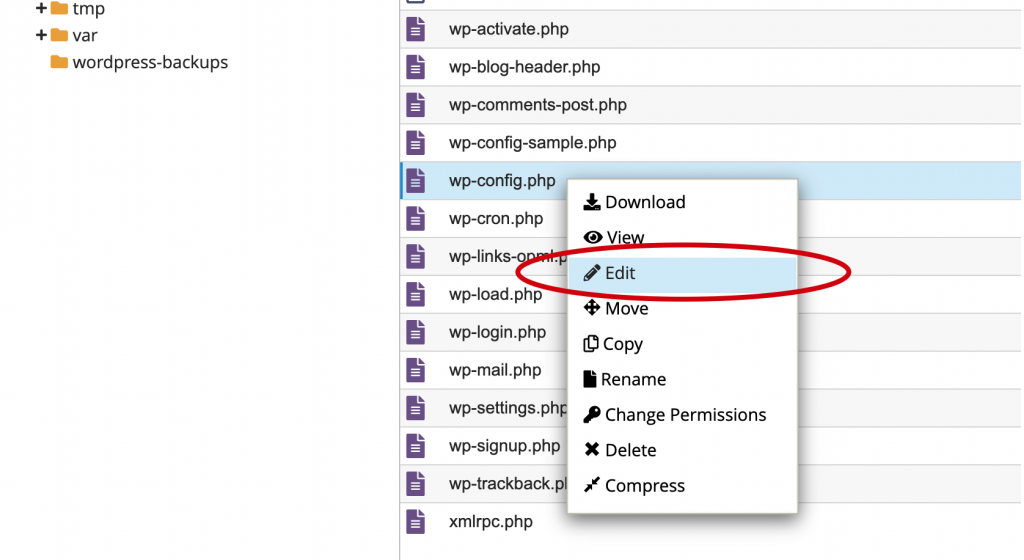Screen dimensions: 1024x560
Task: Choose Rename from the context menu
Action: point(682,379)
